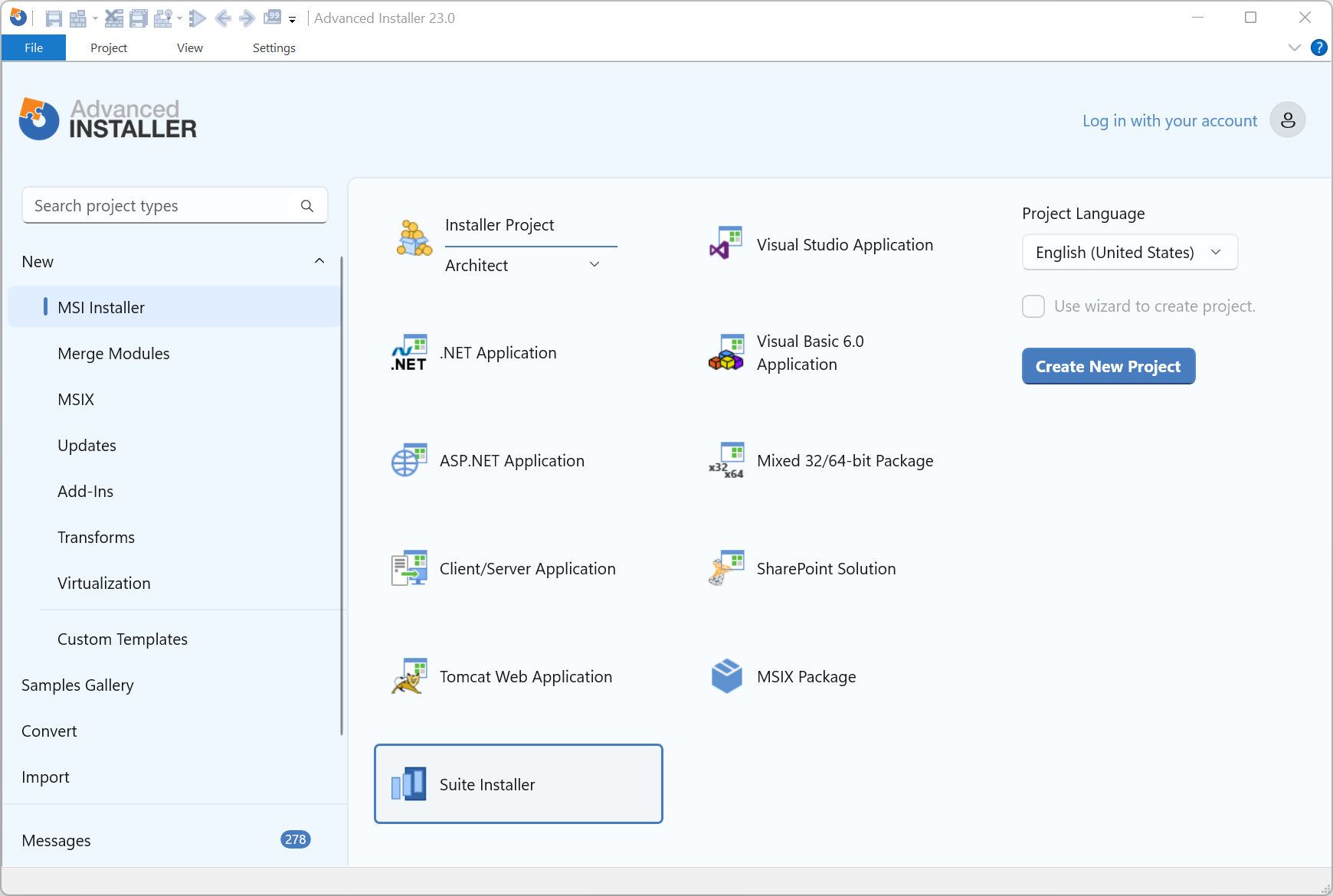Select Add-Ins in the sidebar
Screen dimensions: 1333x896
click(x=85, y=491)
